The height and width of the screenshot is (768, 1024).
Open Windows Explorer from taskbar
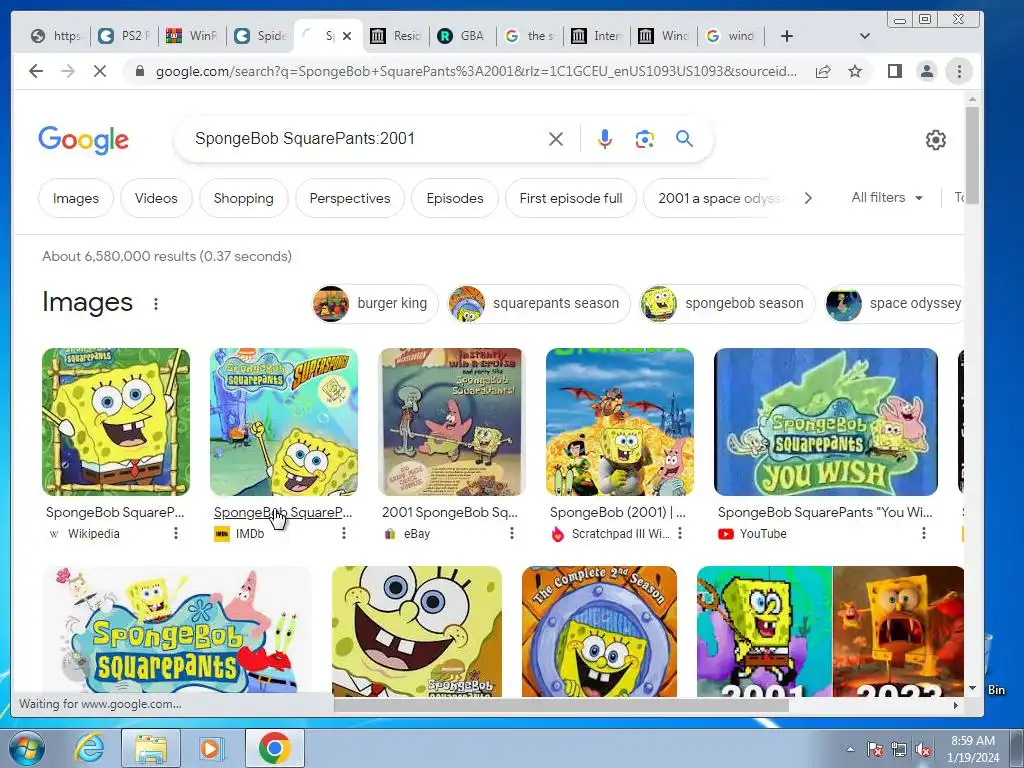click(x=151, y=748)
